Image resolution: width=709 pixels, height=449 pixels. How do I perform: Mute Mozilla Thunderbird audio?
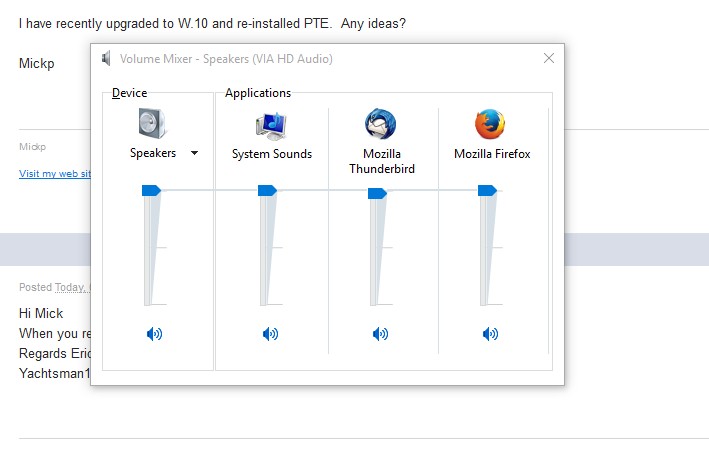tap(380, 334)
